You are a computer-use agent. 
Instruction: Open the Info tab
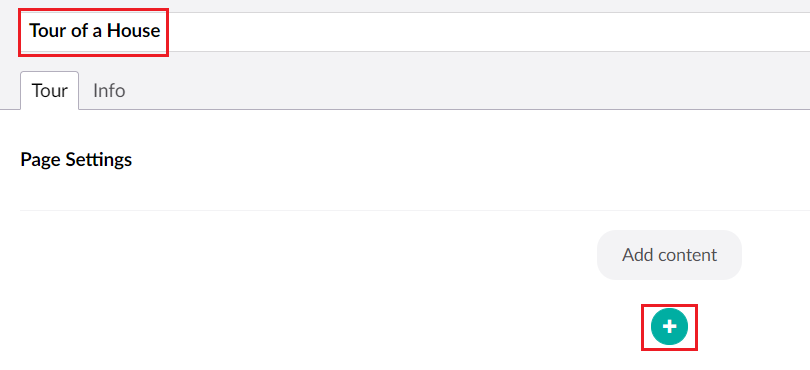109,91
